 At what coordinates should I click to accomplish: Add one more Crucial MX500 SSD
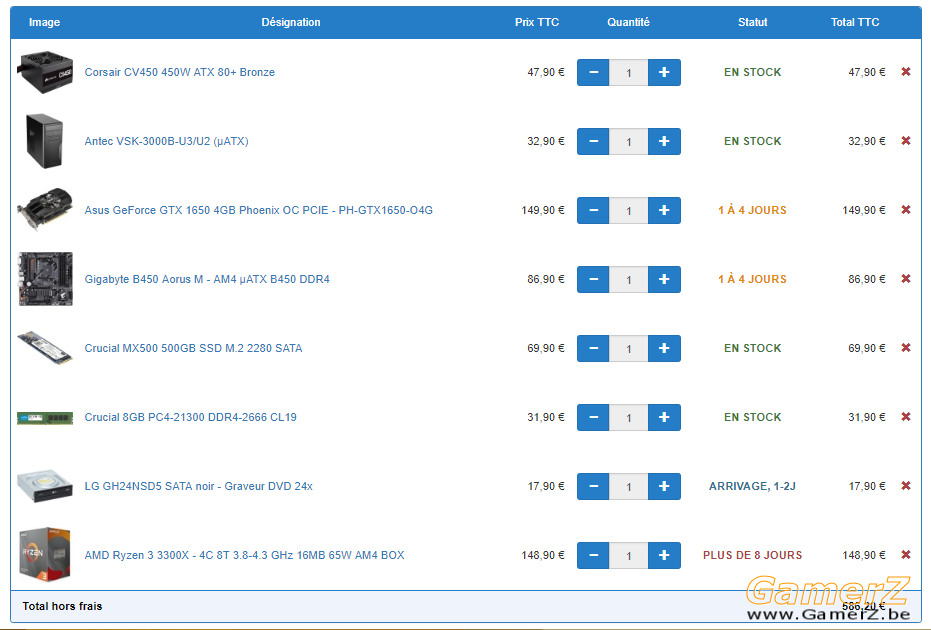point(664,348)
